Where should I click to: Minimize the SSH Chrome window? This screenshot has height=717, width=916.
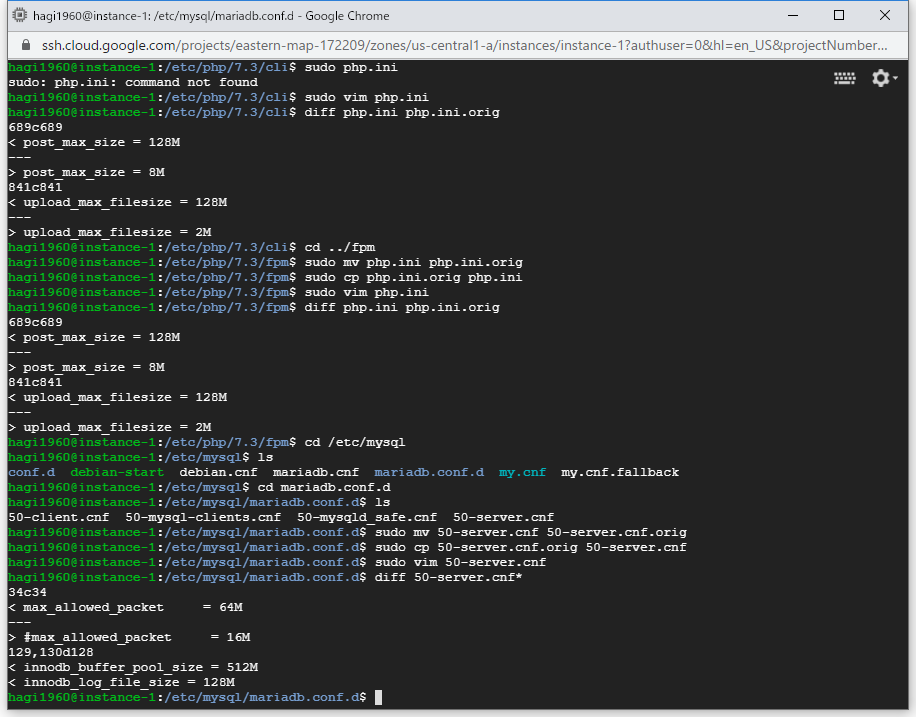click(x=793, y=16)
